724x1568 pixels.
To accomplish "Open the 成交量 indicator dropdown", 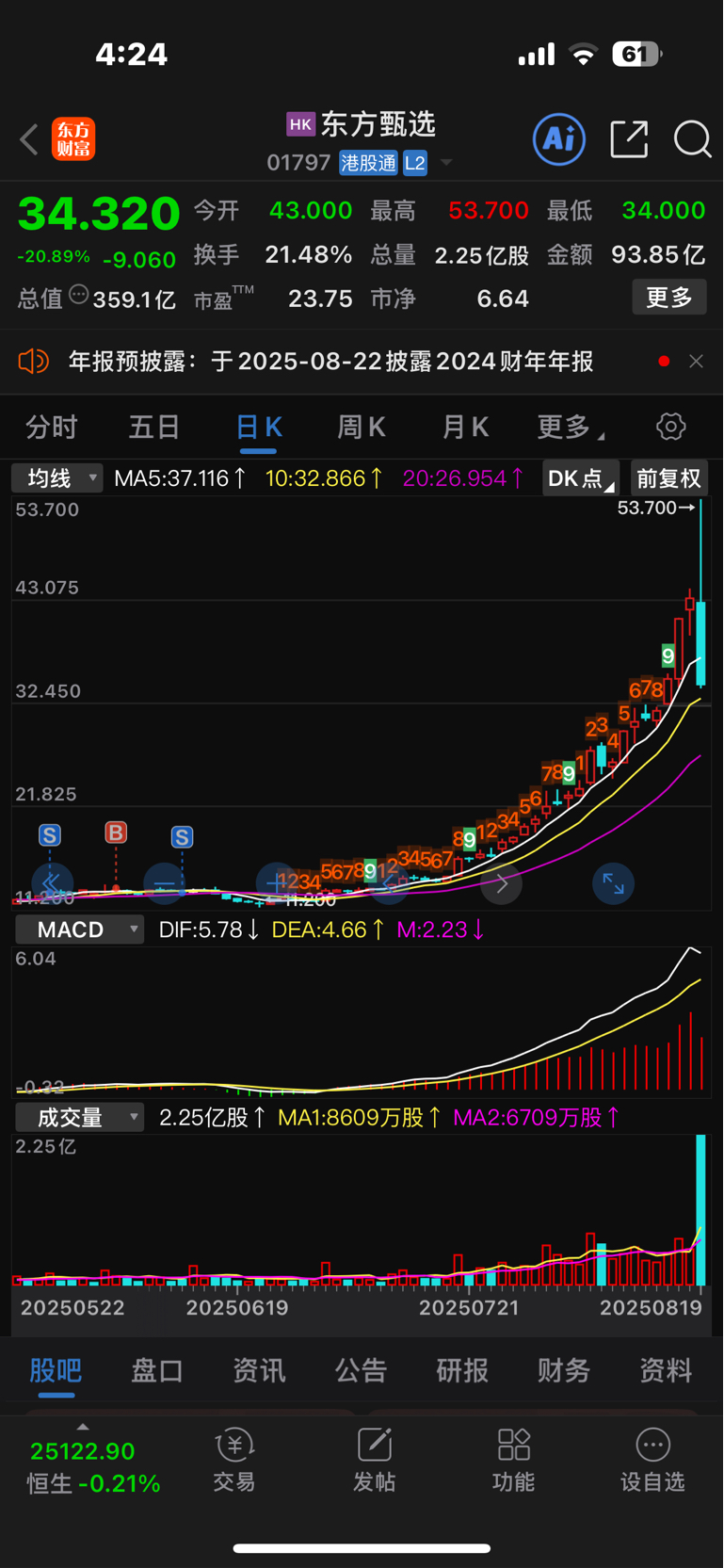I will (80, 1118).
